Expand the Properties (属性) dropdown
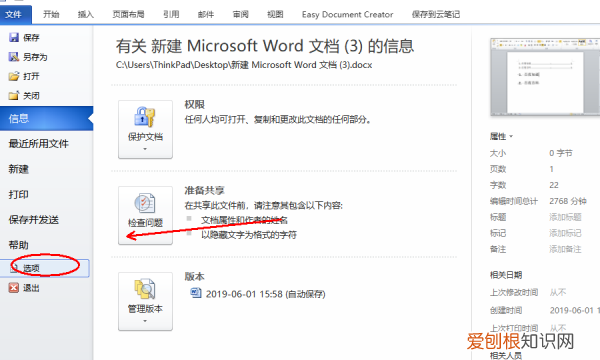 501,136
